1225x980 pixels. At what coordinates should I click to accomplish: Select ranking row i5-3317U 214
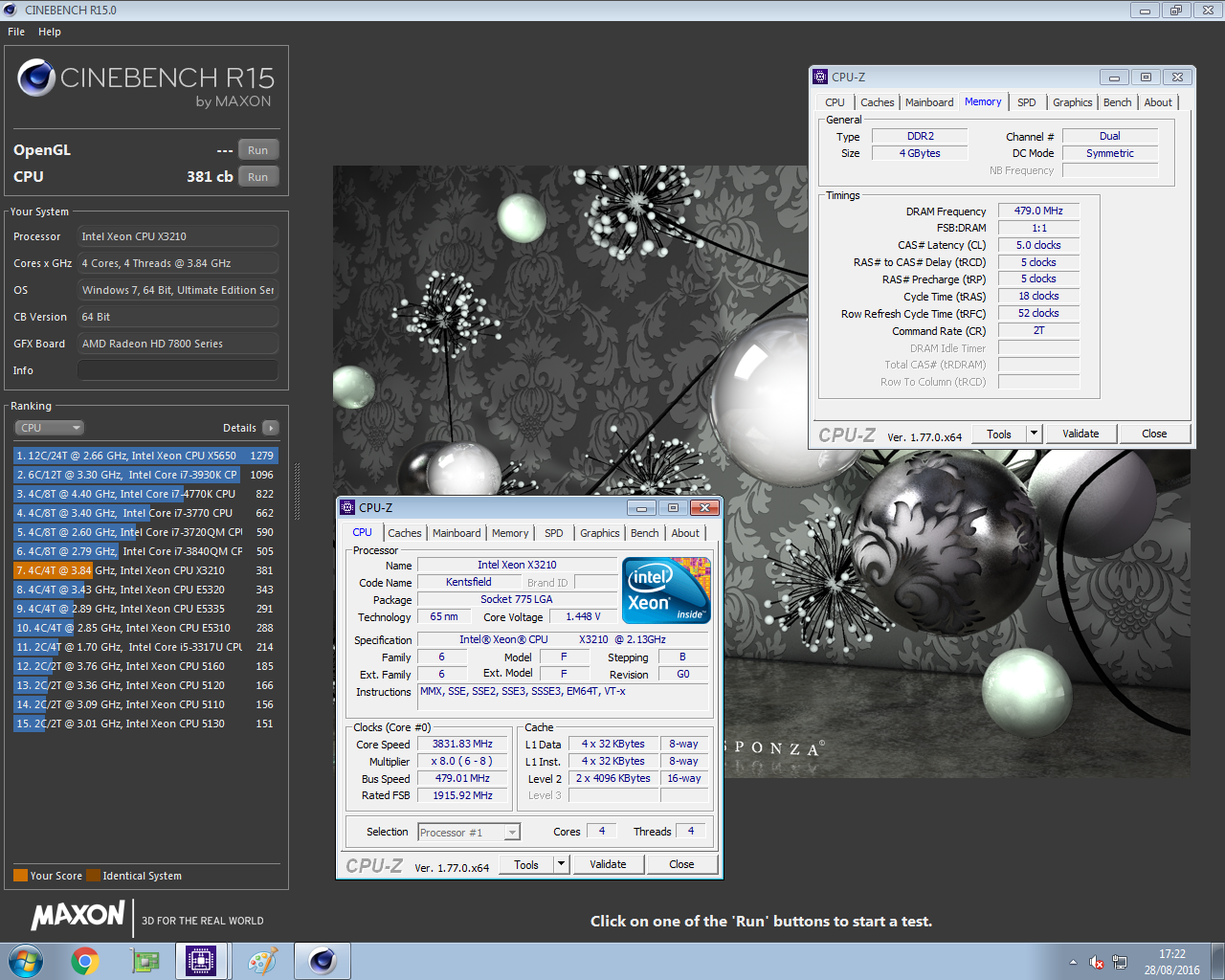(145, 647)
